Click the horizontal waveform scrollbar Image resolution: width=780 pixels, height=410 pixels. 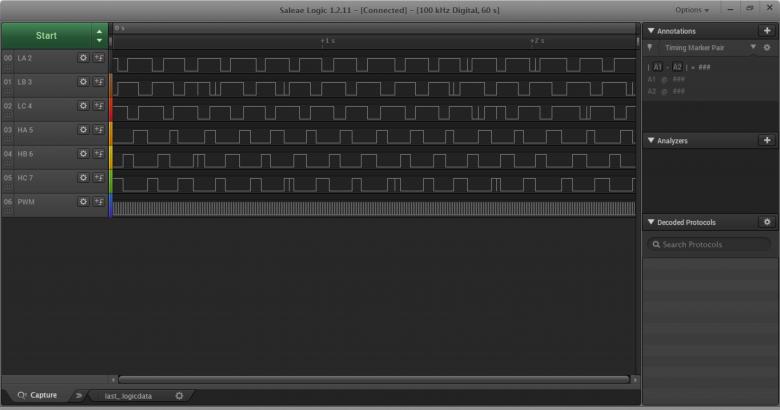tap(374, 380)
